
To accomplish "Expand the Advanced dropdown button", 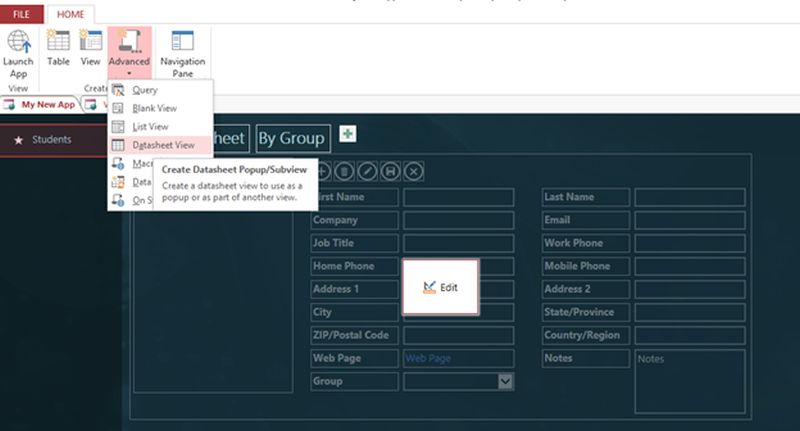I will pos(129,53).
